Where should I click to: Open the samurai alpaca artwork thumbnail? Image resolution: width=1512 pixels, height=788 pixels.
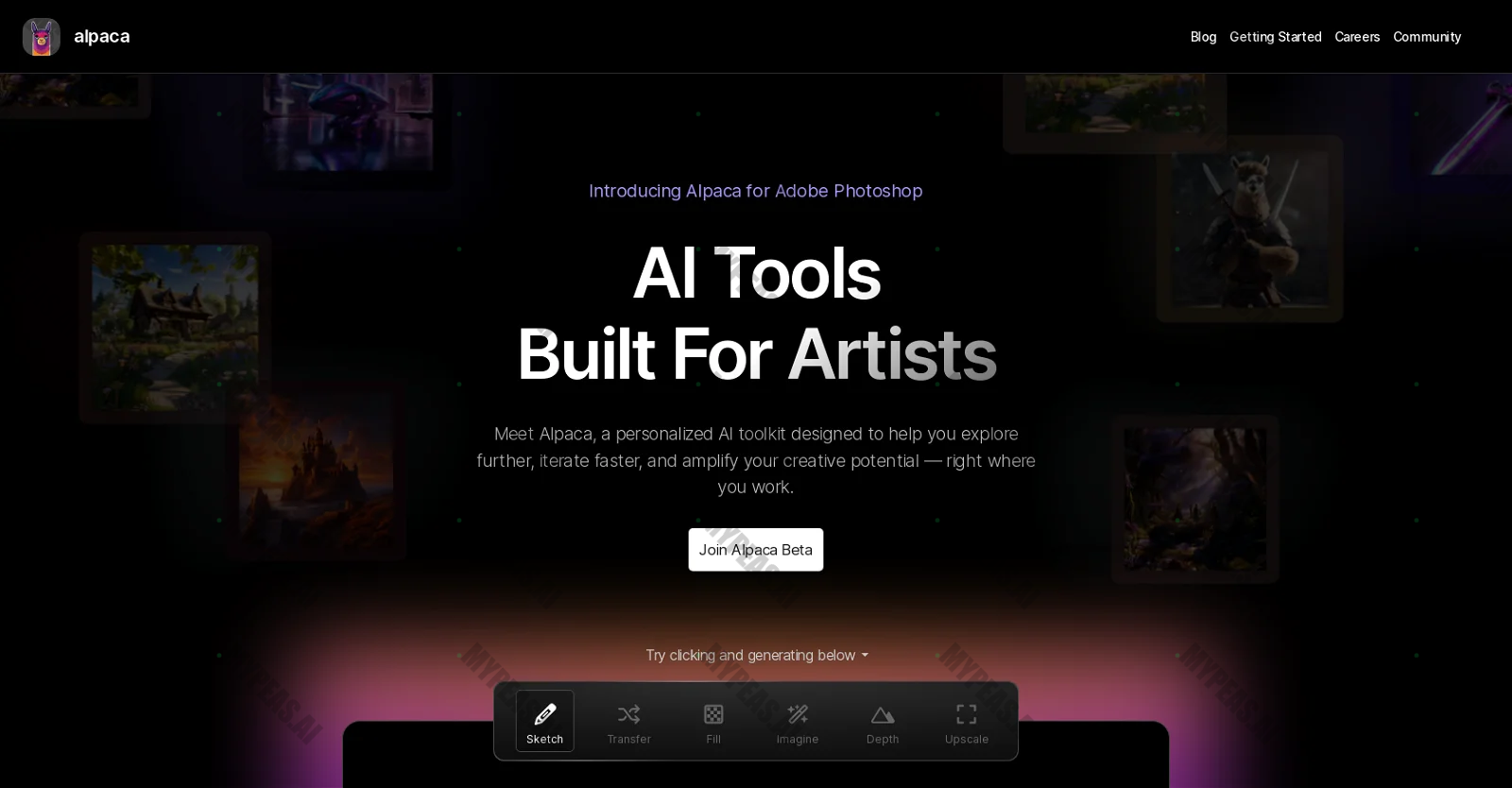pyautogui.click(x=1249, y=229)
